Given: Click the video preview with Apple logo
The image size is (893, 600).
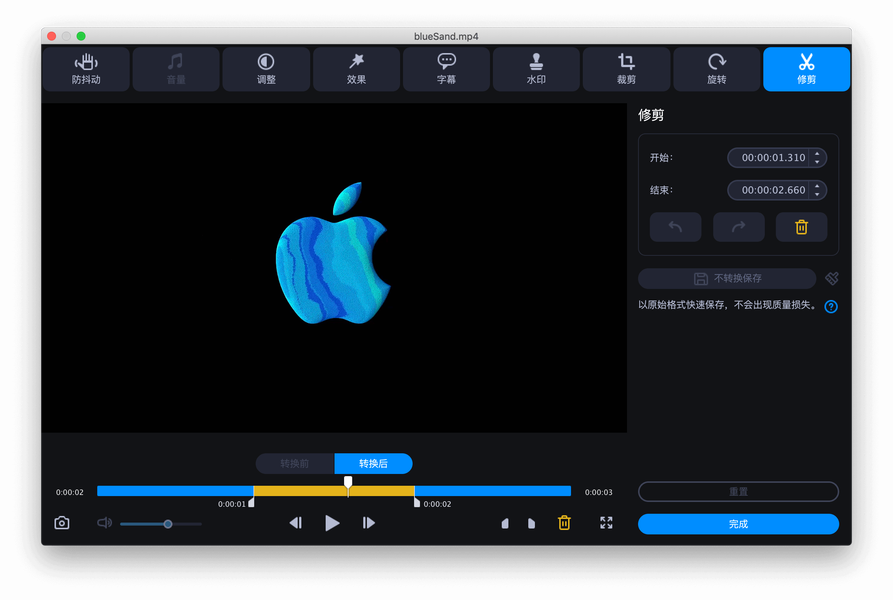Looking at the screenshot, I should pos(334,268).
